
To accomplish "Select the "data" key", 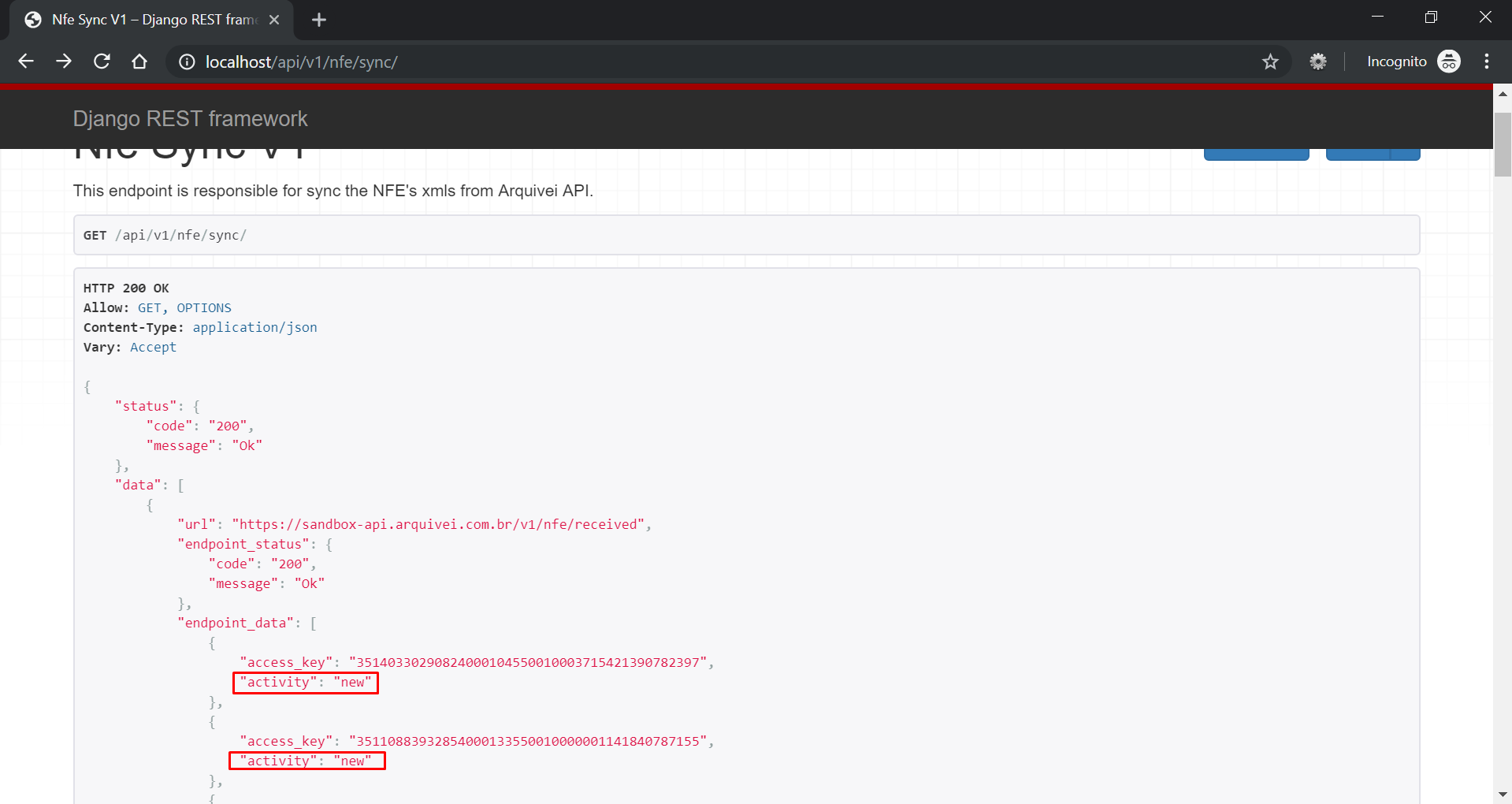I will coord(138,486).
